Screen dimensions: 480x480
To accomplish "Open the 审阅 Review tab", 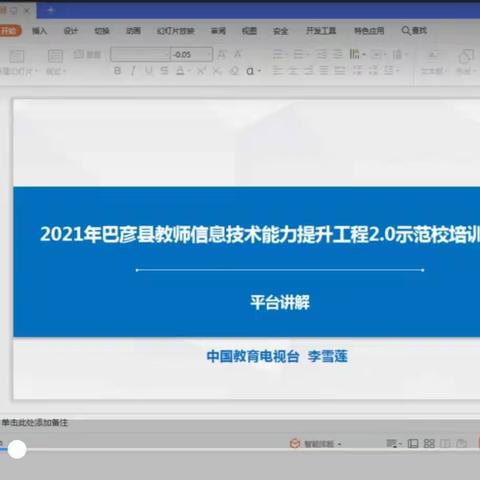I will (218, 31).
